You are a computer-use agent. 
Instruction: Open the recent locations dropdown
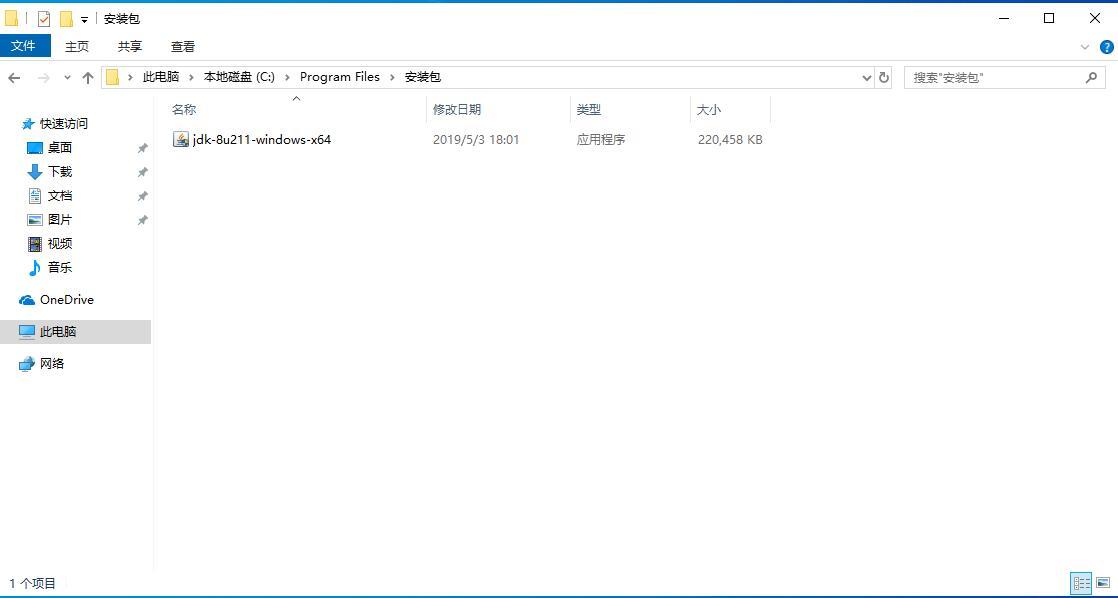(67, 78)
